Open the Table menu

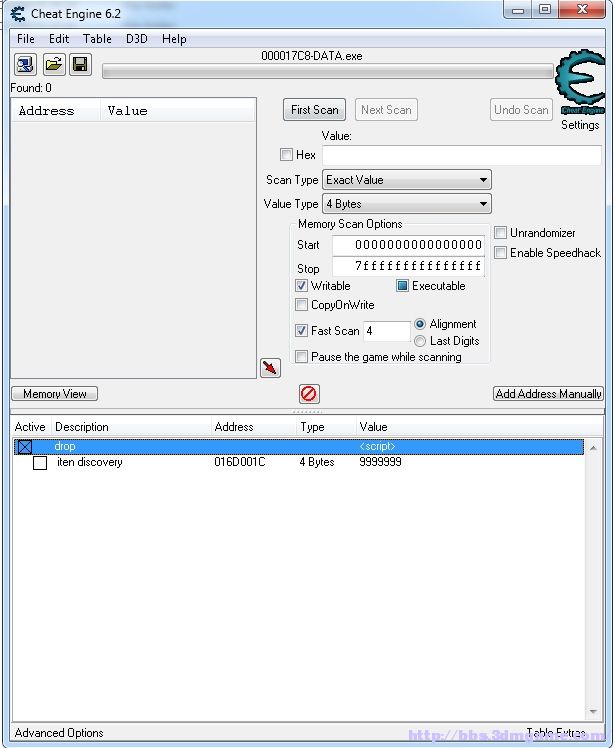[x=97, y=39]
